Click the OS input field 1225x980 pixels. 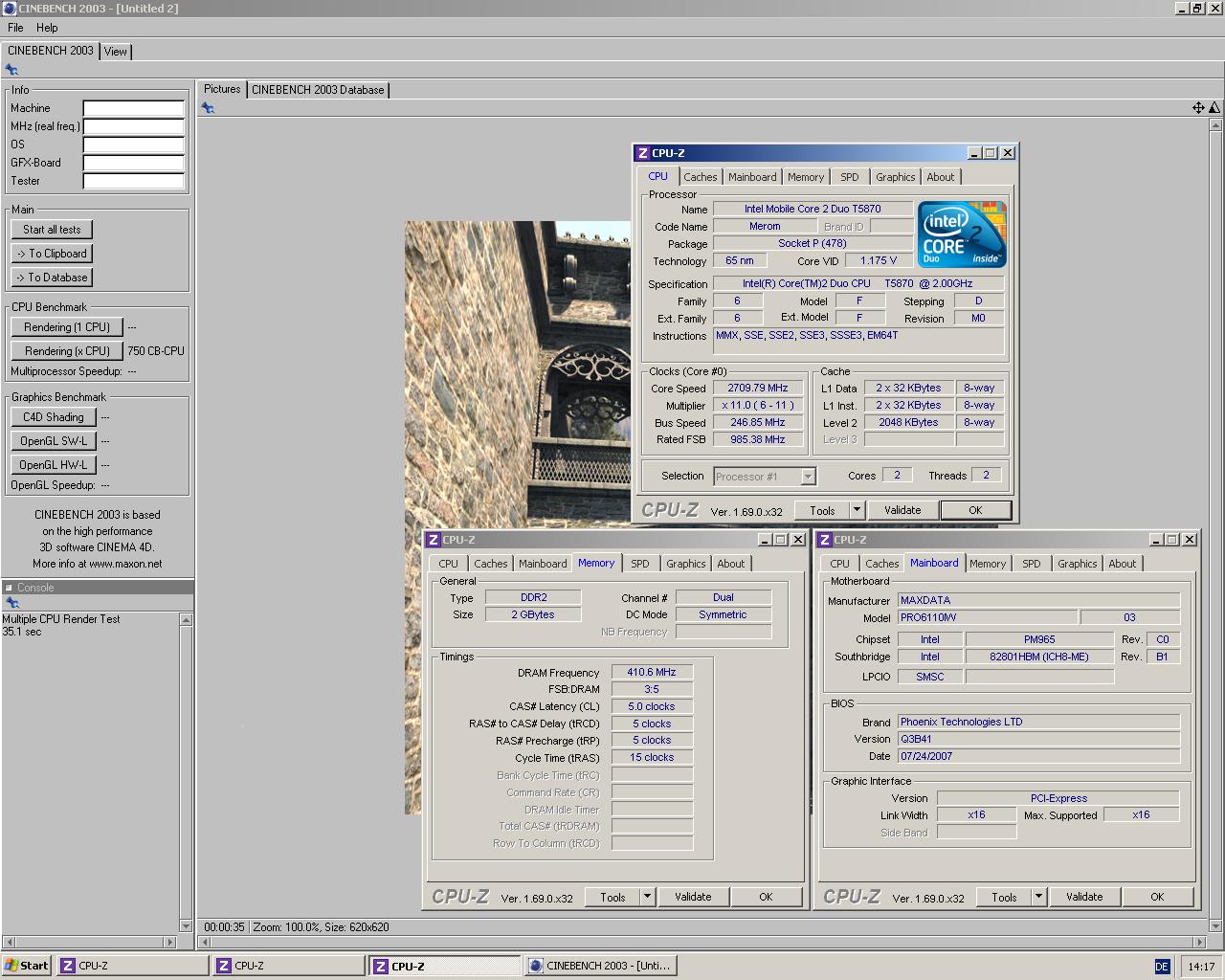click(133, 145)
